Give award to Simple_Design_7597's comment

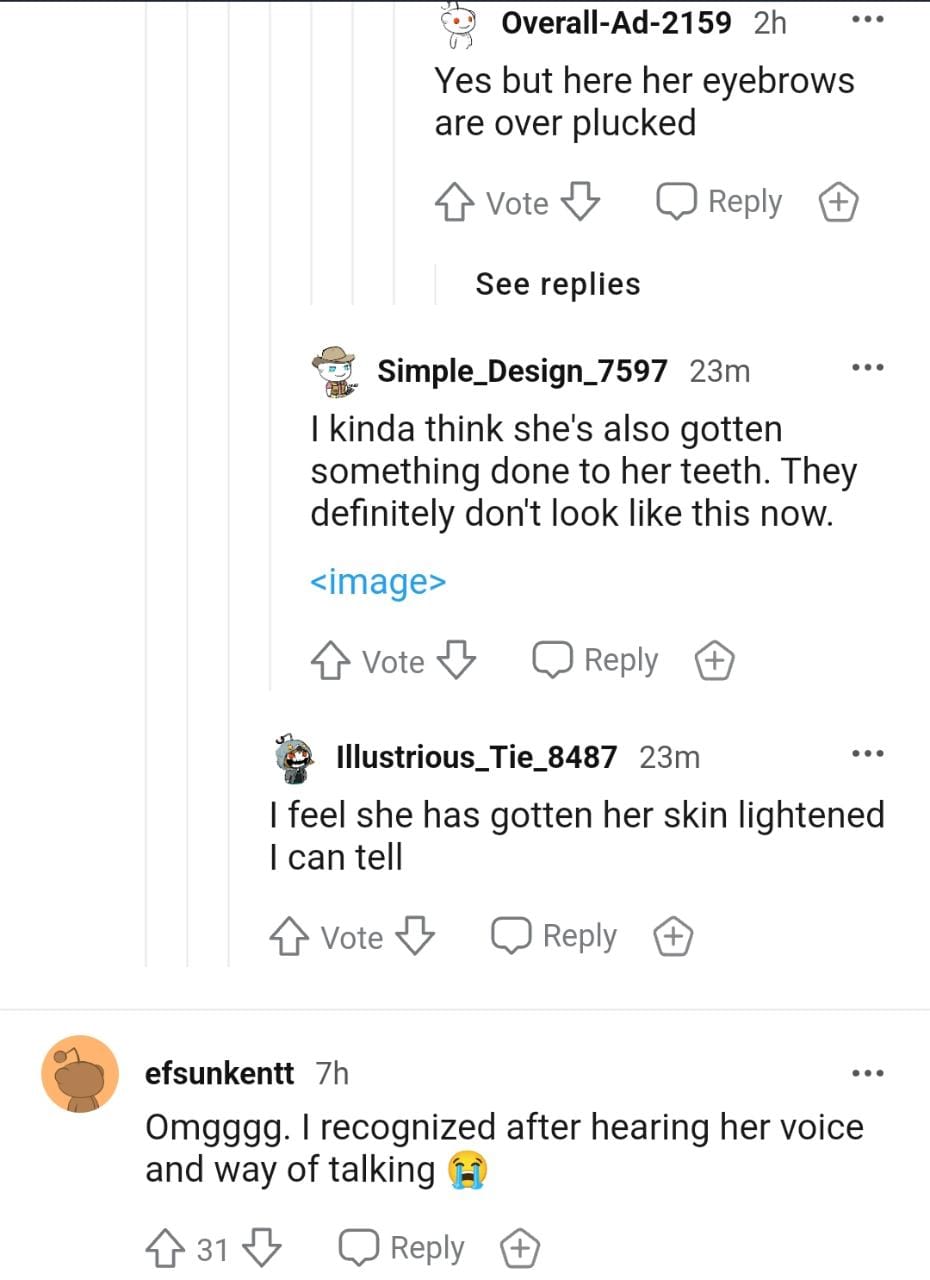point(715,661)
